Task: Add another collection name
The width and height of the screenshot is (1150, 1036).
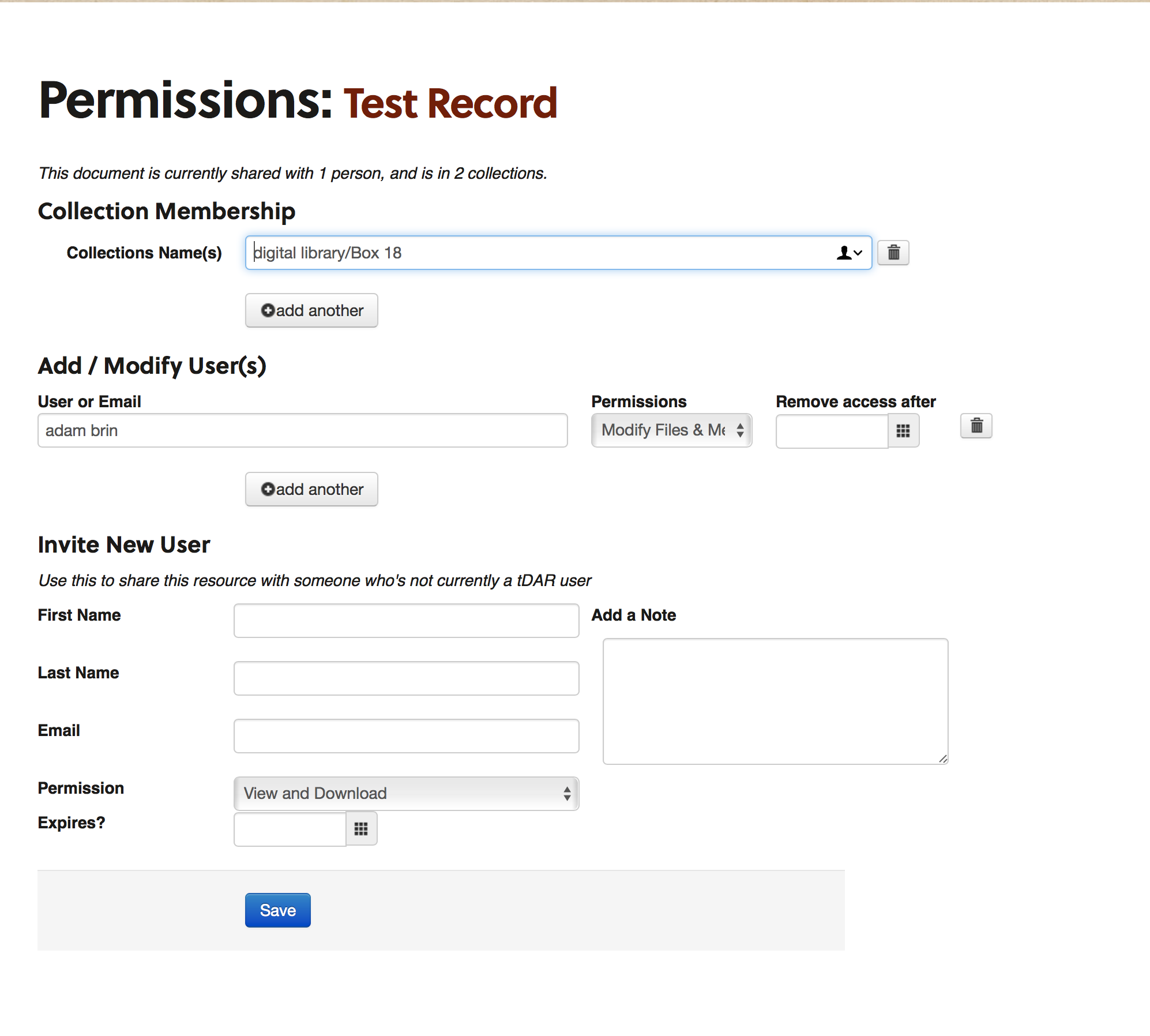Action: (x=311, y=310)
